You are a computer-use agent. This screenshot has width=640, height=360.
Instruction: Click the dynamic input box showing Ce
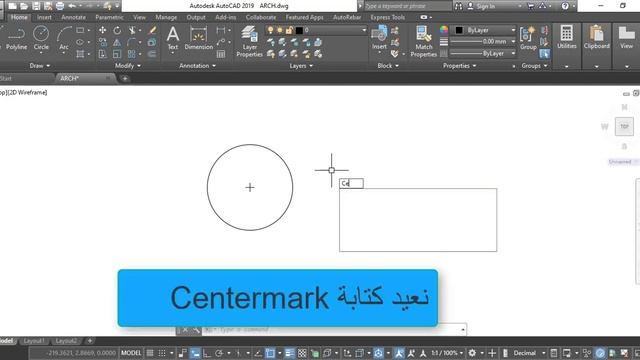[351, 183]
